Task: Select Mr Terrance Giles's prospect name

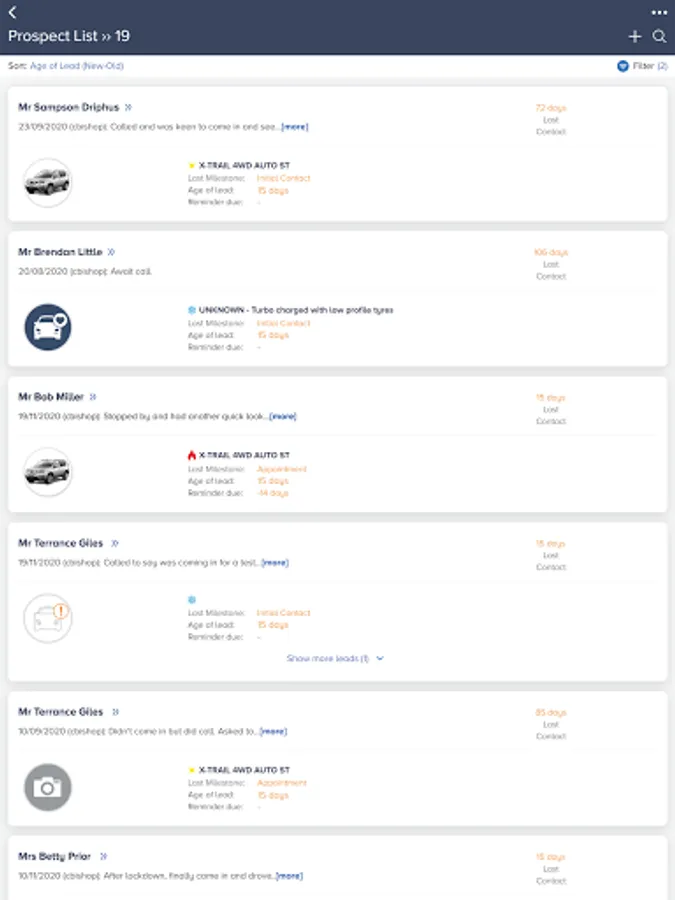Action: [x=63, y=542]
